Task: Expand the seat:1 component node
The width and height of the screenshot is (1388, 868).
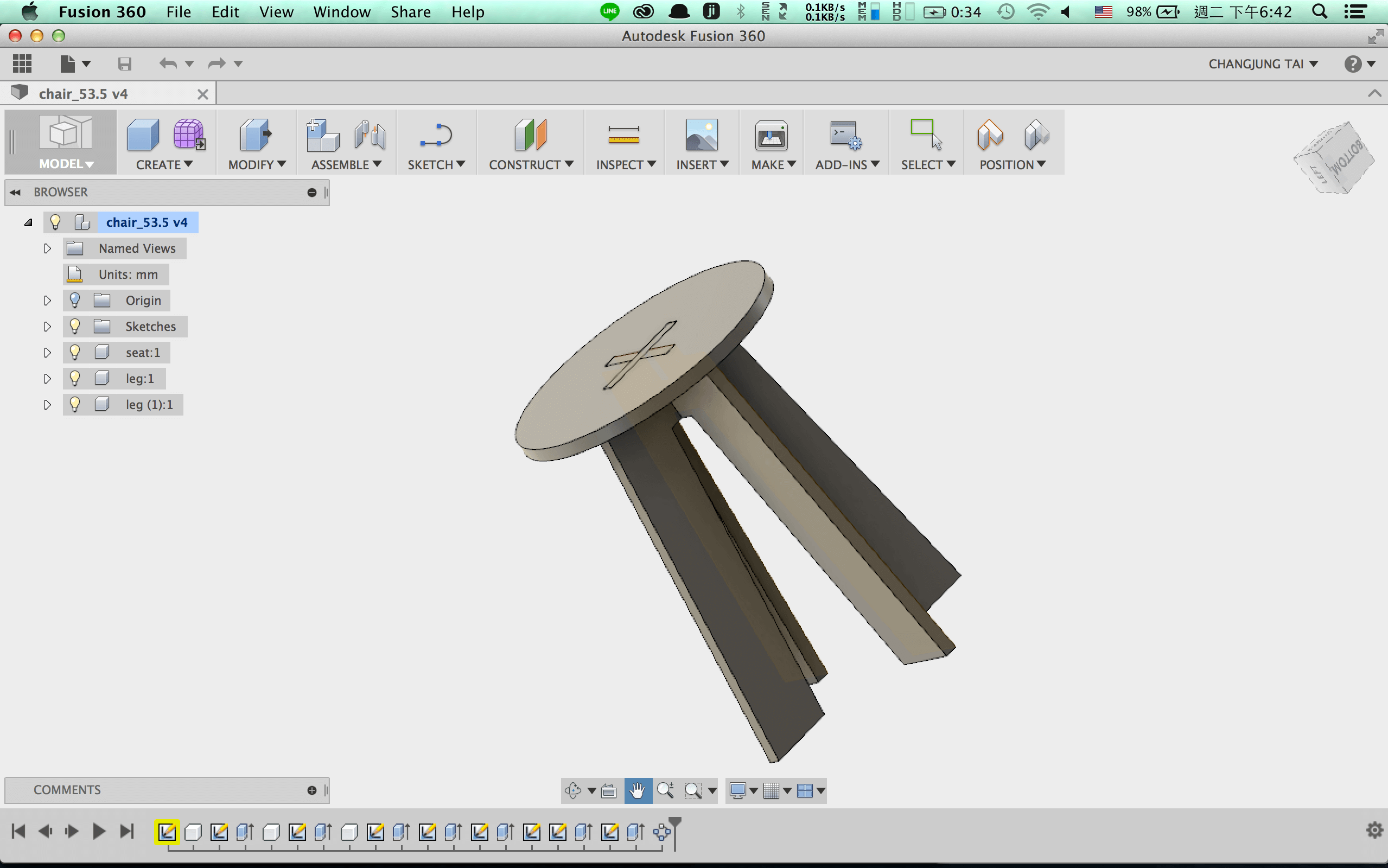Action: (x=48, y=353)
